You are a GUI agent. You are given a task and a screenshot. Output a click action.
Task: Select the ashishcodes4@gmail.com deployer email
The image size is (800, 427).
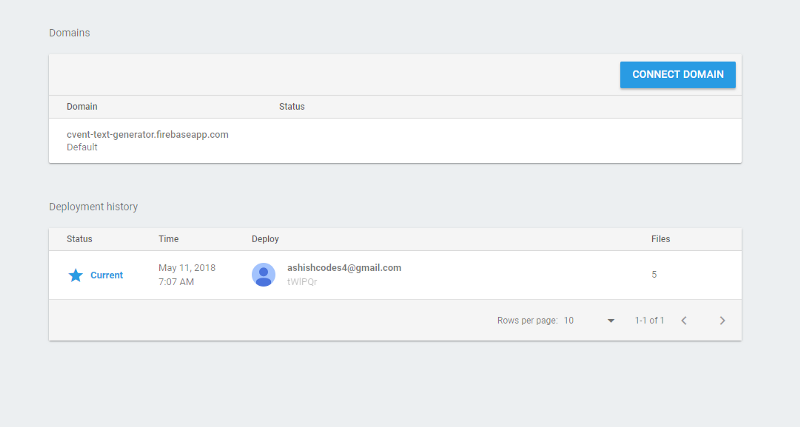point(344,268)
